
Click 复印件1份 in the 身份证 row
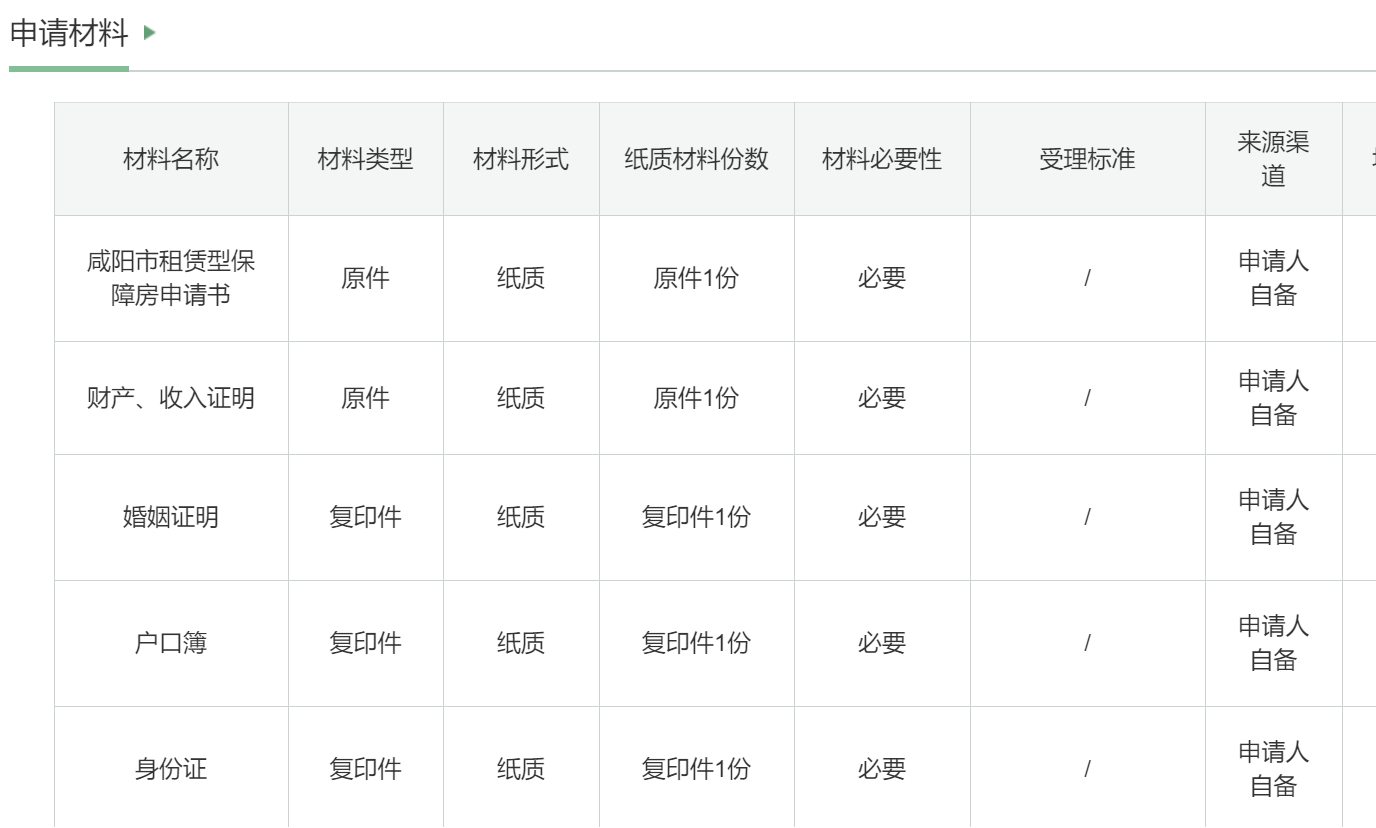coord(696,769)
